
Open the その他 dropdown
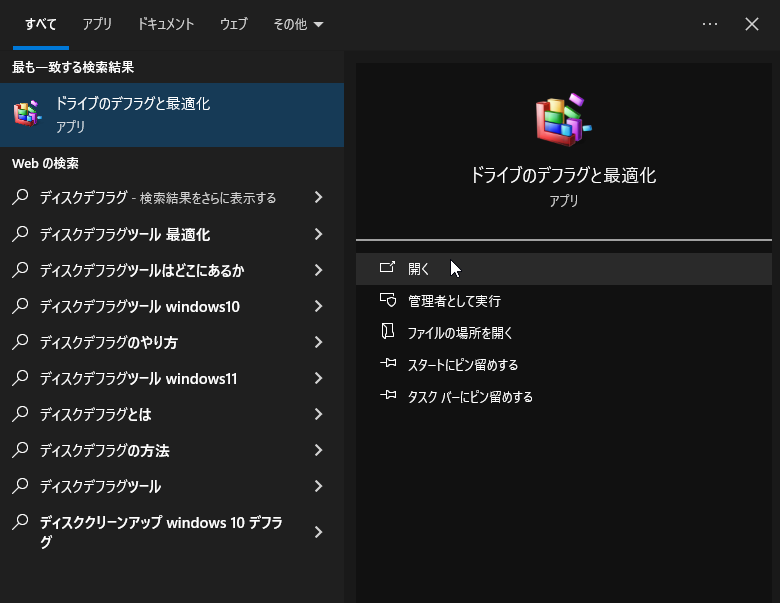tap(298, 24)
